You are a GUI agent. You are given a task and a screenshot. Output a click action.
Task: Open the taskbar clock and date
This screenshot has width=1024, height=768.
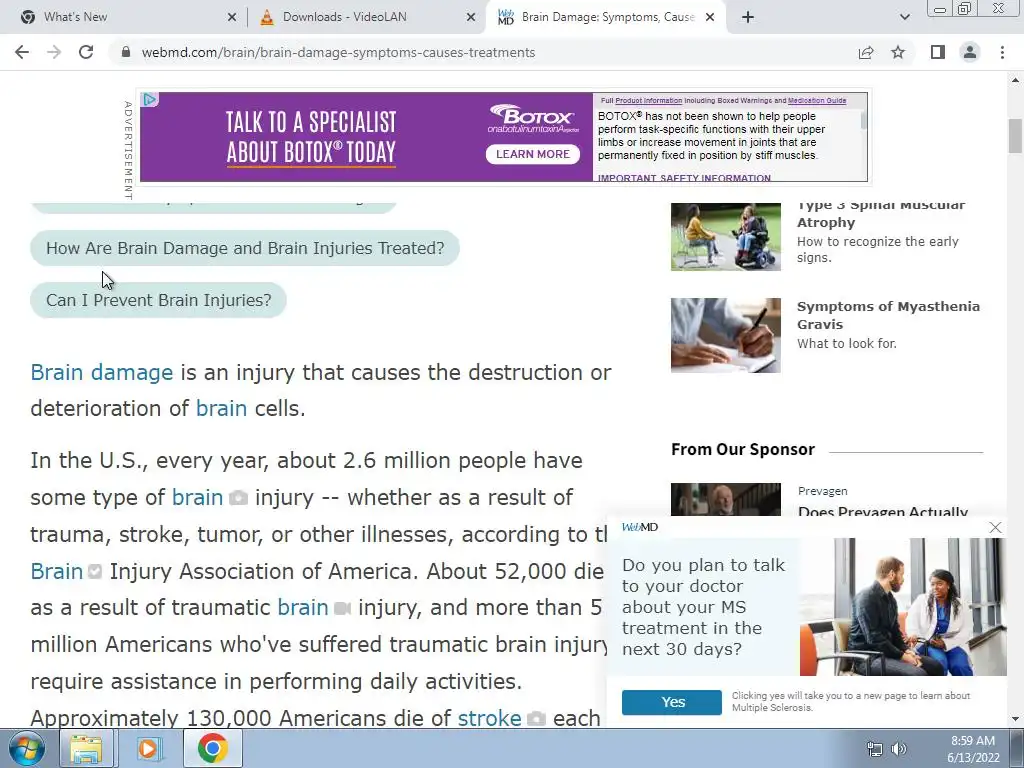pyautogui.click(x=973, y=749)
